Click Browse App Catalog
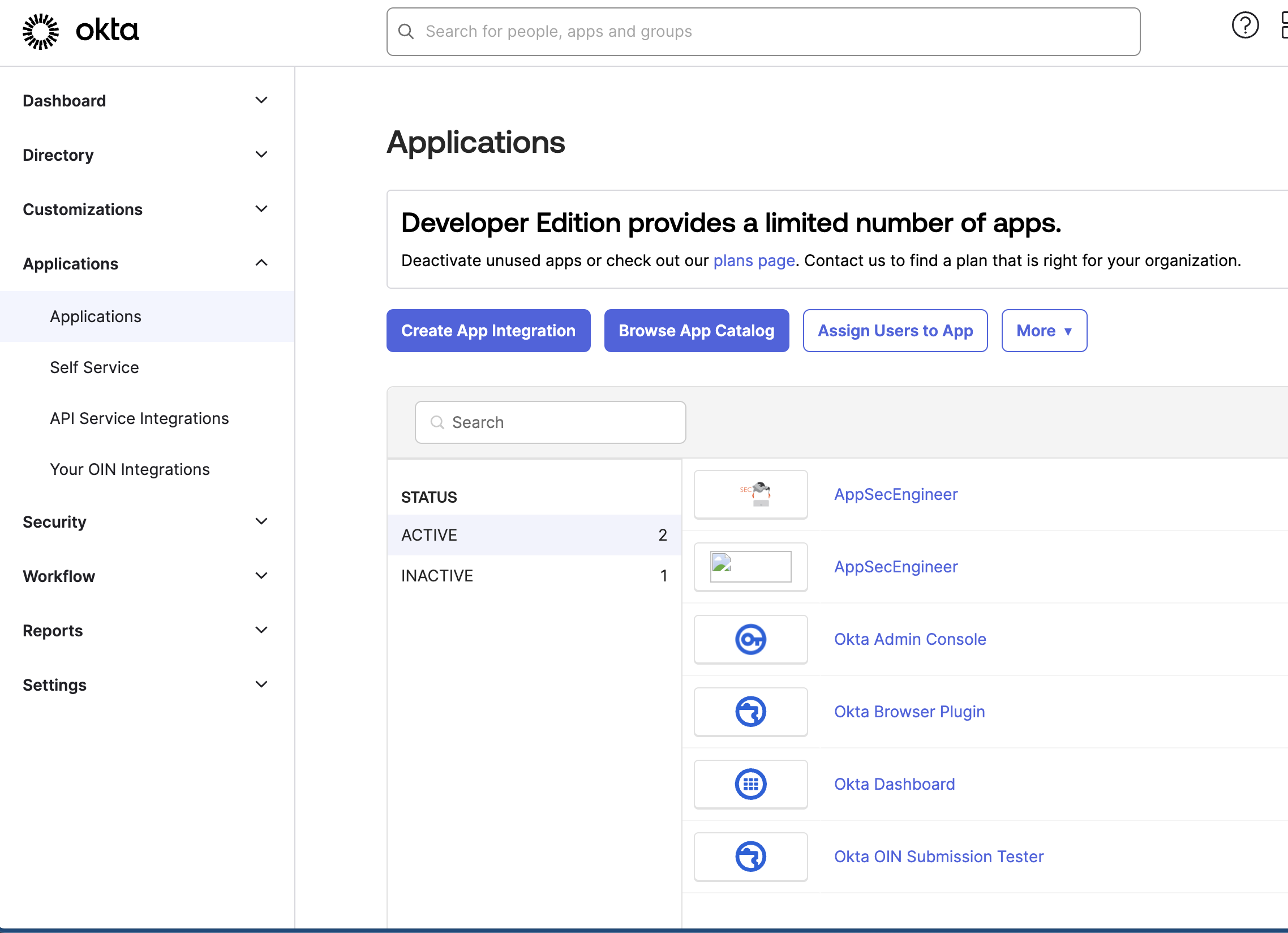 tap(696, 330)
